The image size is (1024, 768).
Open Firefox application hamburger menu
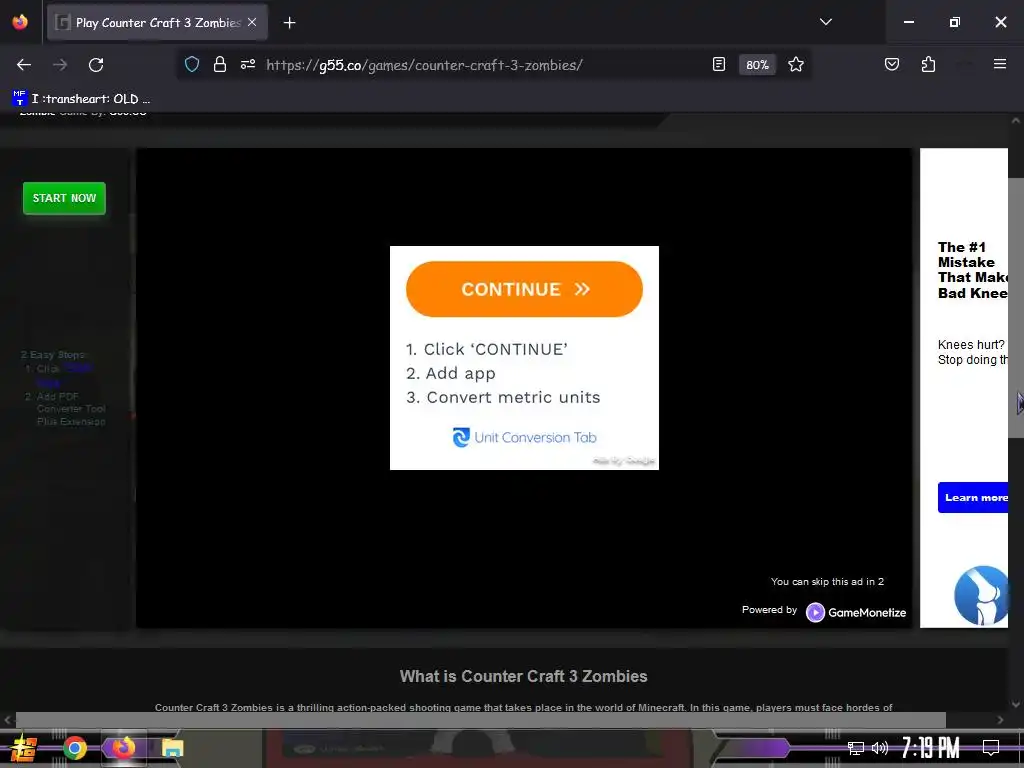999,64
